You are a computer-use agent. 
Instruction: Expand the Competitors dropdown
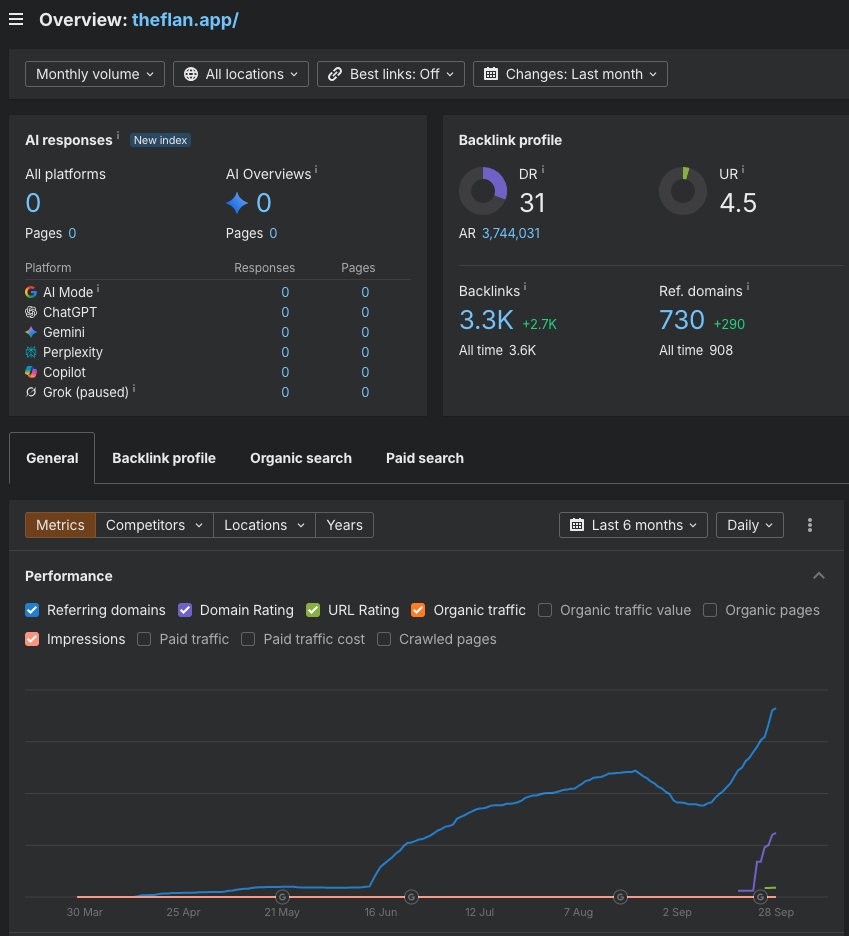point(154,525)
